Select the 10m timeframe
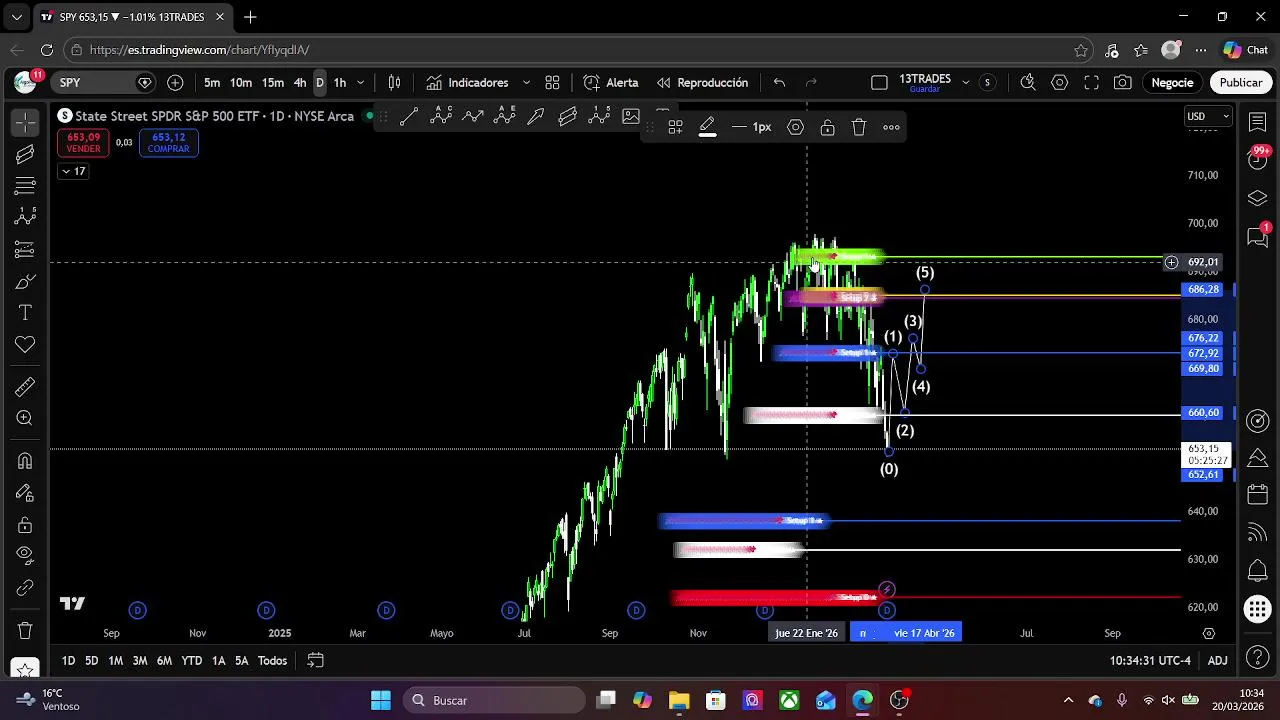This screenshot has width=1280, height=720. click(x=241, y=83)
